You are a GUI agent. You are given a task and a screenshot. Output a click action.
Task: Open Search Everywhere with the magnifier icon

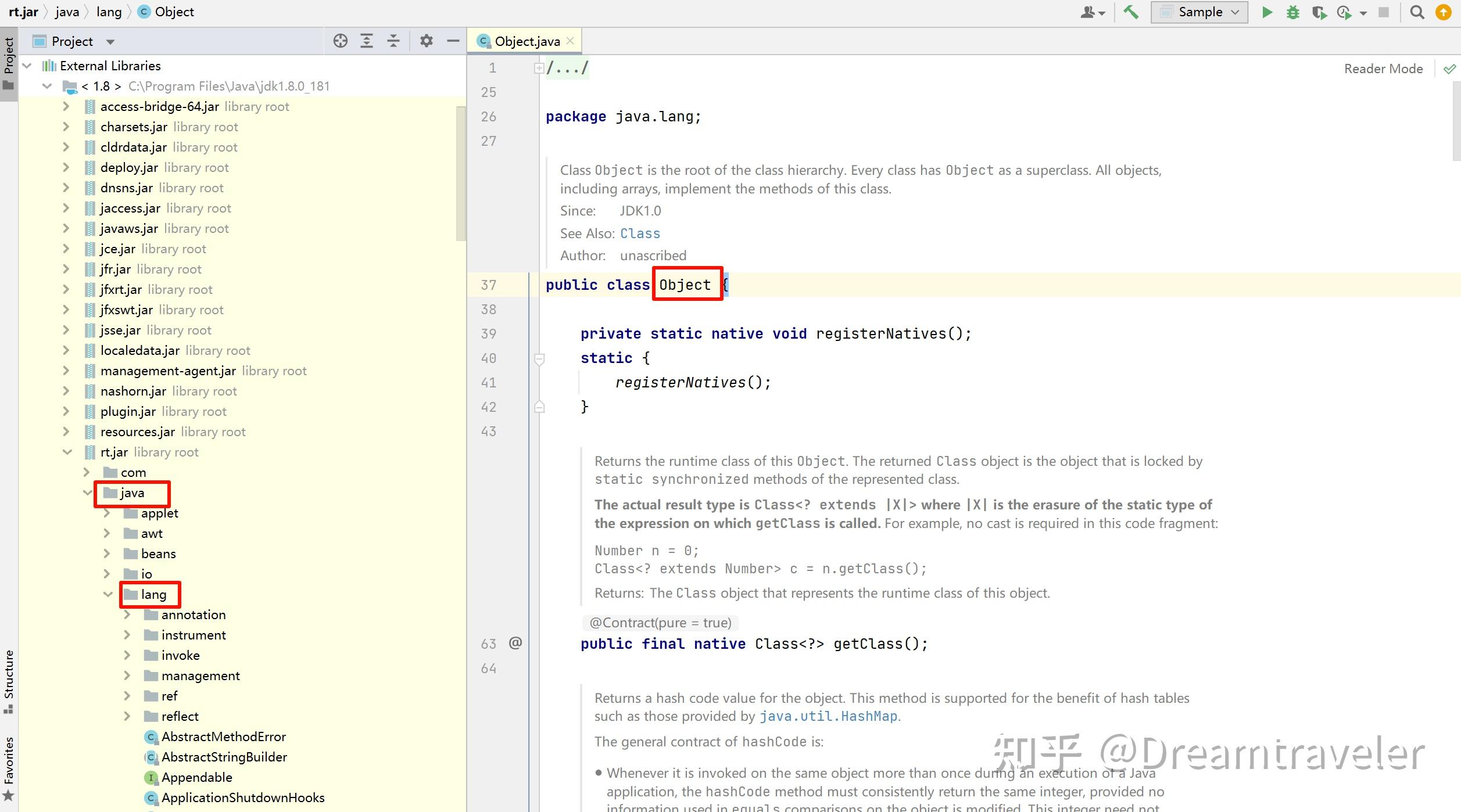tap(1417, 12)
